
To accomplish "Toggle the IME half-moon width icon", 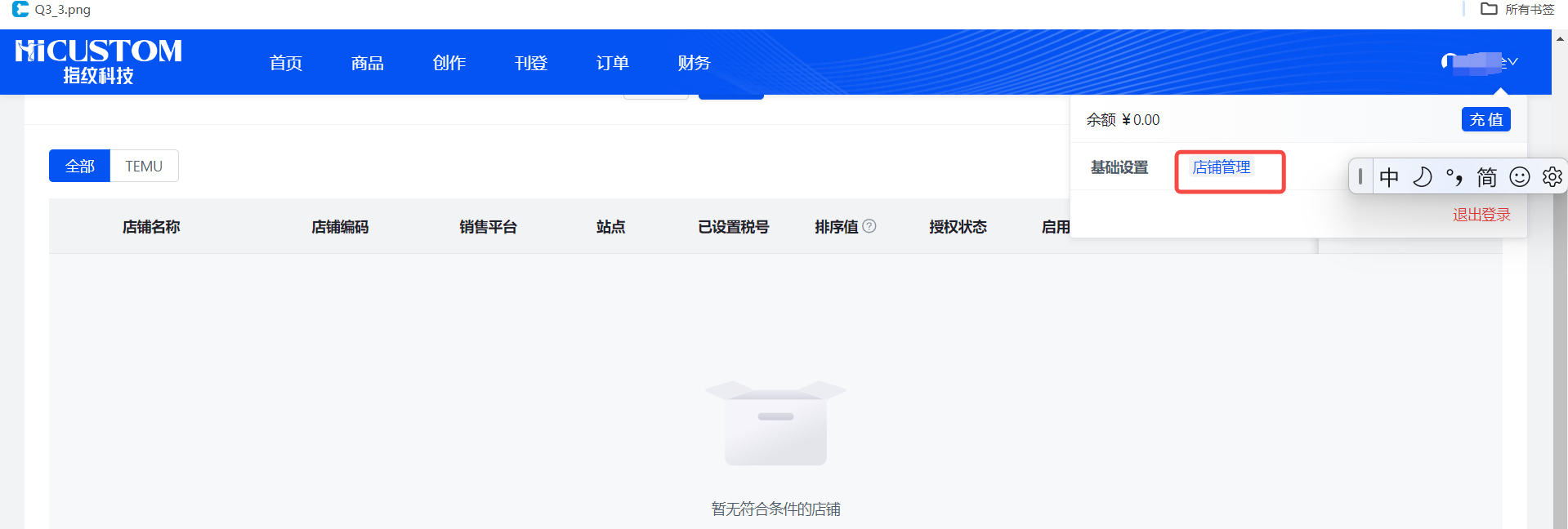I will [1423, 176].
